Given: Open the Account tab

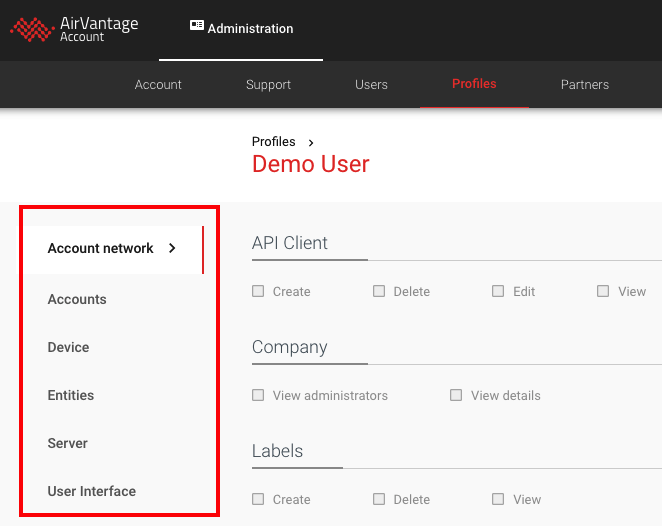Looking at the screenshot, I should pos(158,85).
